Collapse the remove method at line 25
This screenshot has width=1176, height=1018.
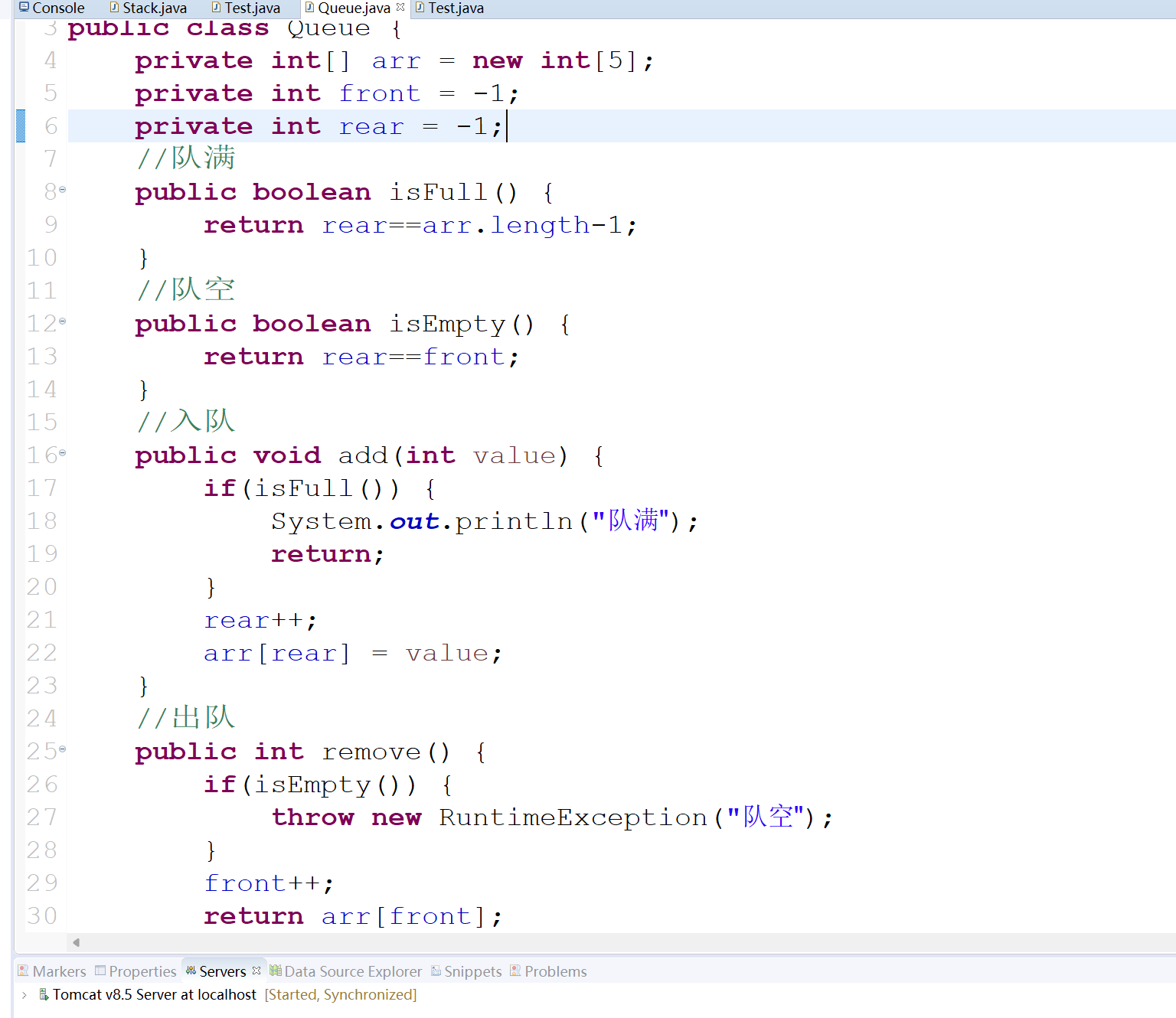click(63, 749)
